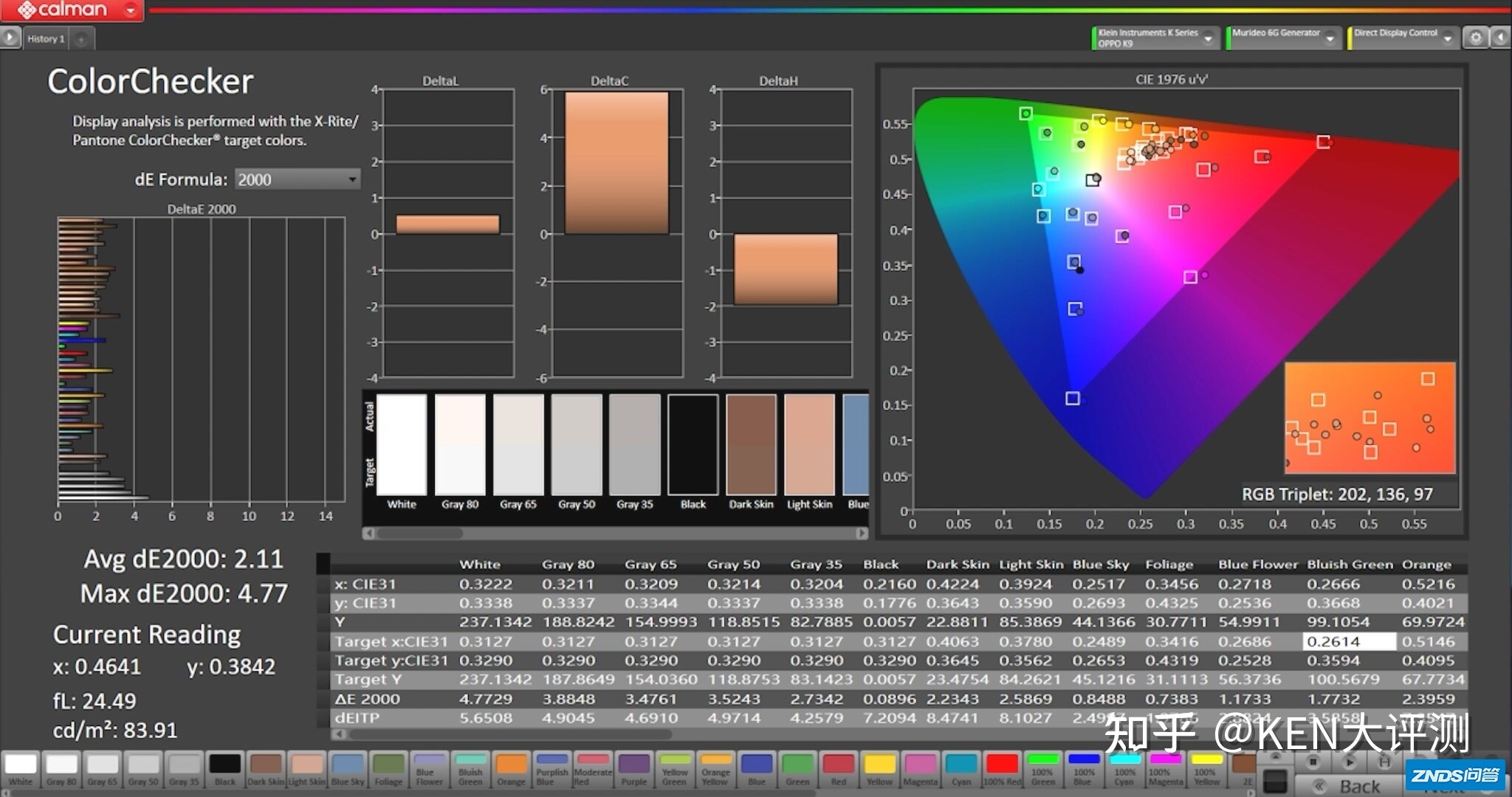Choose Moderate Red patch in bottom strip
The image size is (1512, 797).
click(593, 770)
